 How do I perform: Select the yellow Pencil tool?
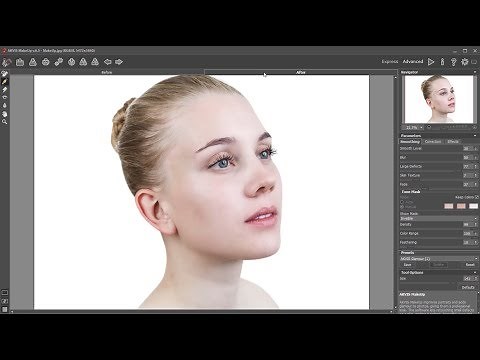pos(5,82)
